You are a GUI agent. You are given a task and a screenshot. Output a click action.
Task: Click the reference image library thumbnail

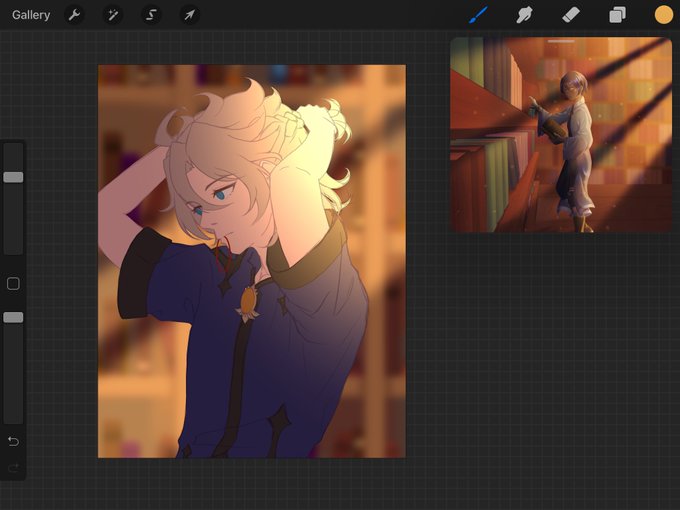(x=561, y=137)
